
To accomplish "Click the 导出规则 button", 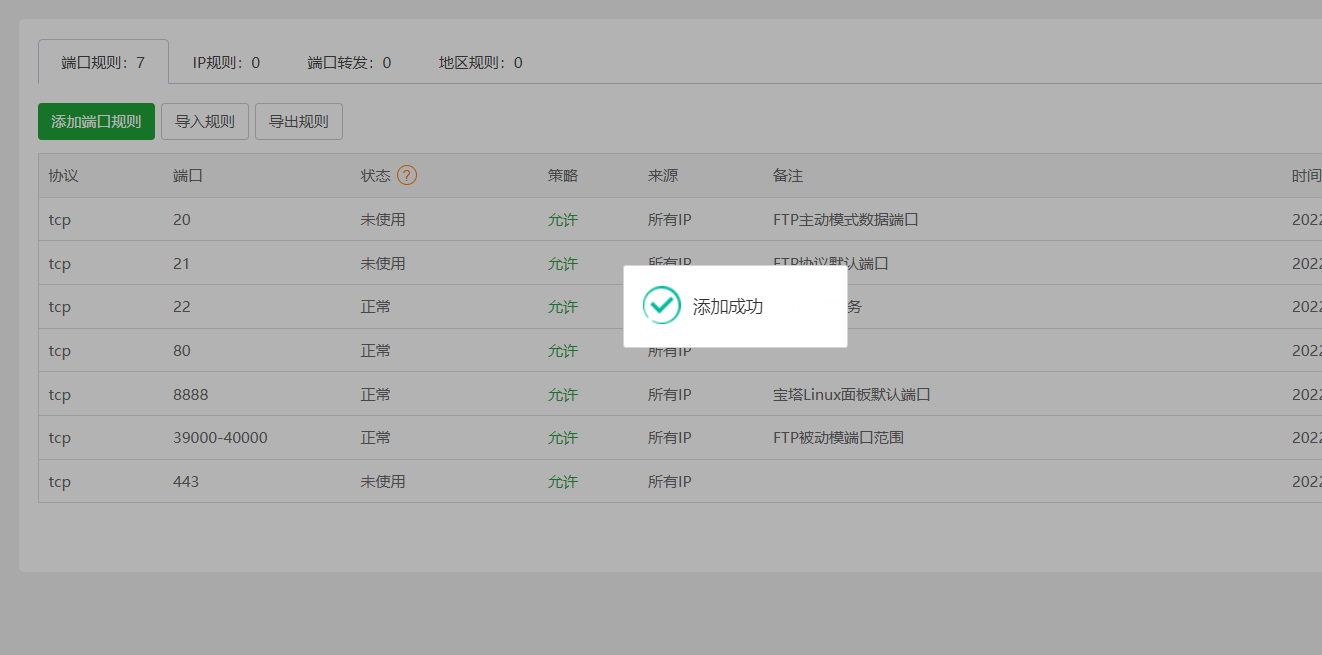I will coord(299,121).
